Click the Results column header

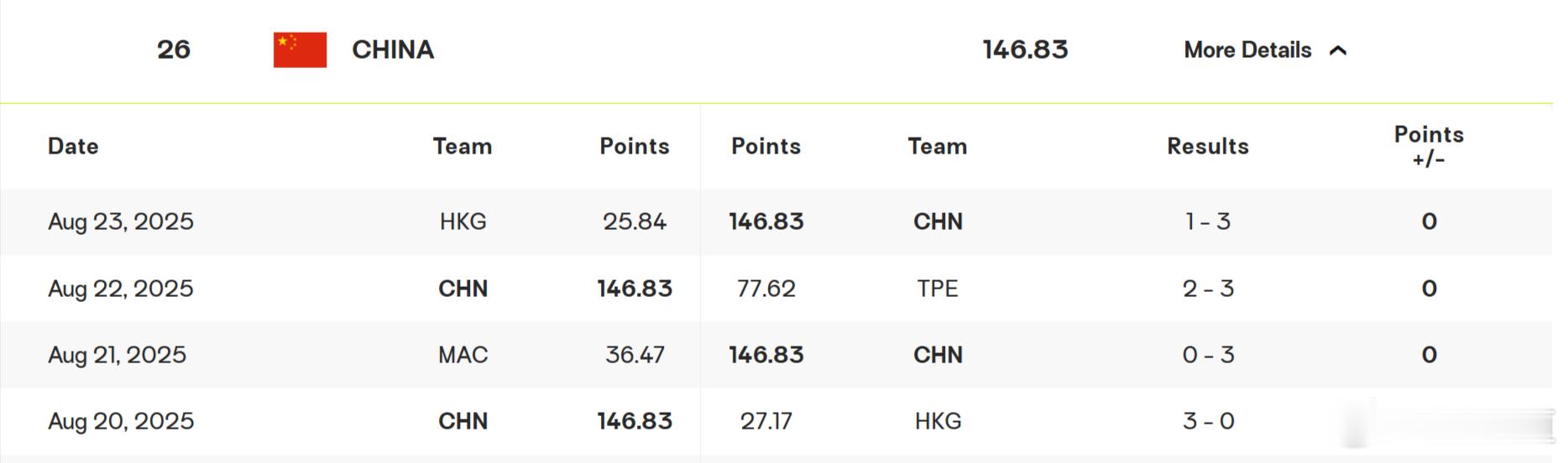click(x=1208, y=146)
